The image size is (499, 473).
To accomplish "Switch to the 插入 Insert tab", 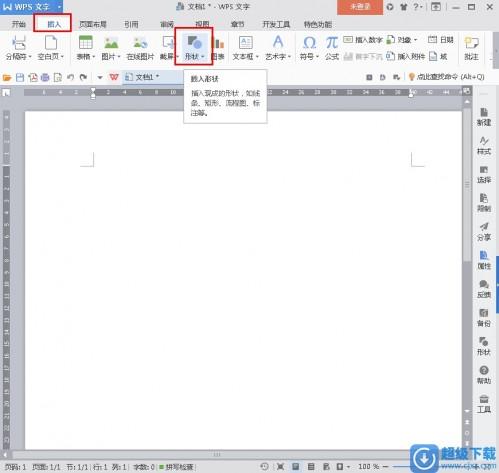I will pyautogui.click(x=54, y=24).
